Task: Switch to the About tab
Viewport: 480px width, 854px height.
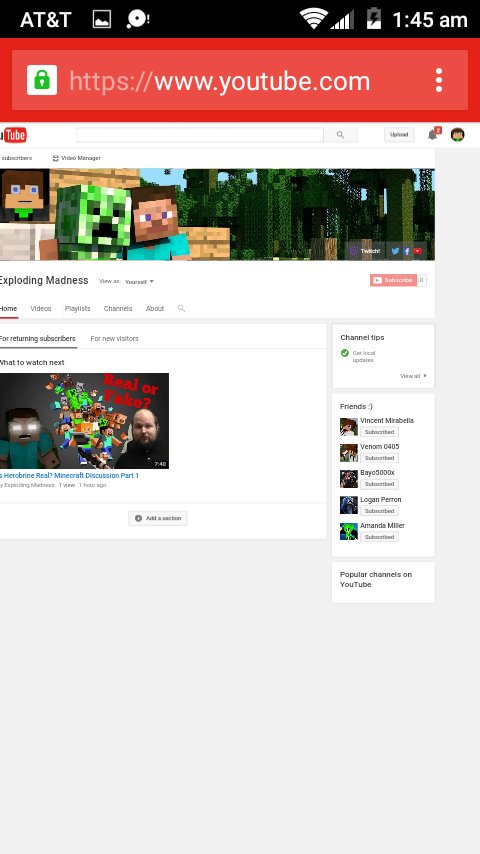Action: click(155, 308)
